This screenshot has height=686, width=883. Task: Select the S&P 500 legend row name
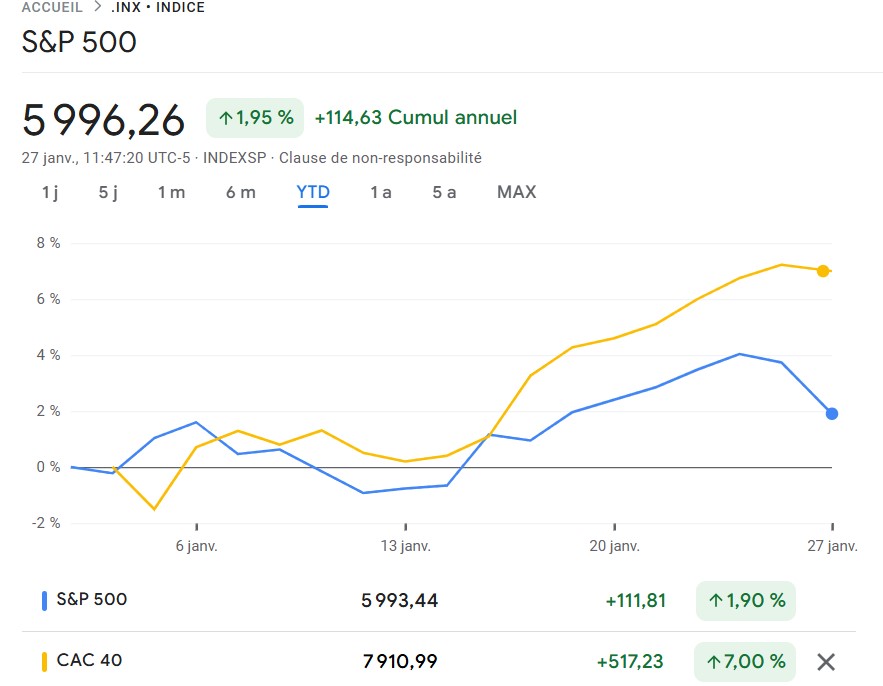(92, 599)
